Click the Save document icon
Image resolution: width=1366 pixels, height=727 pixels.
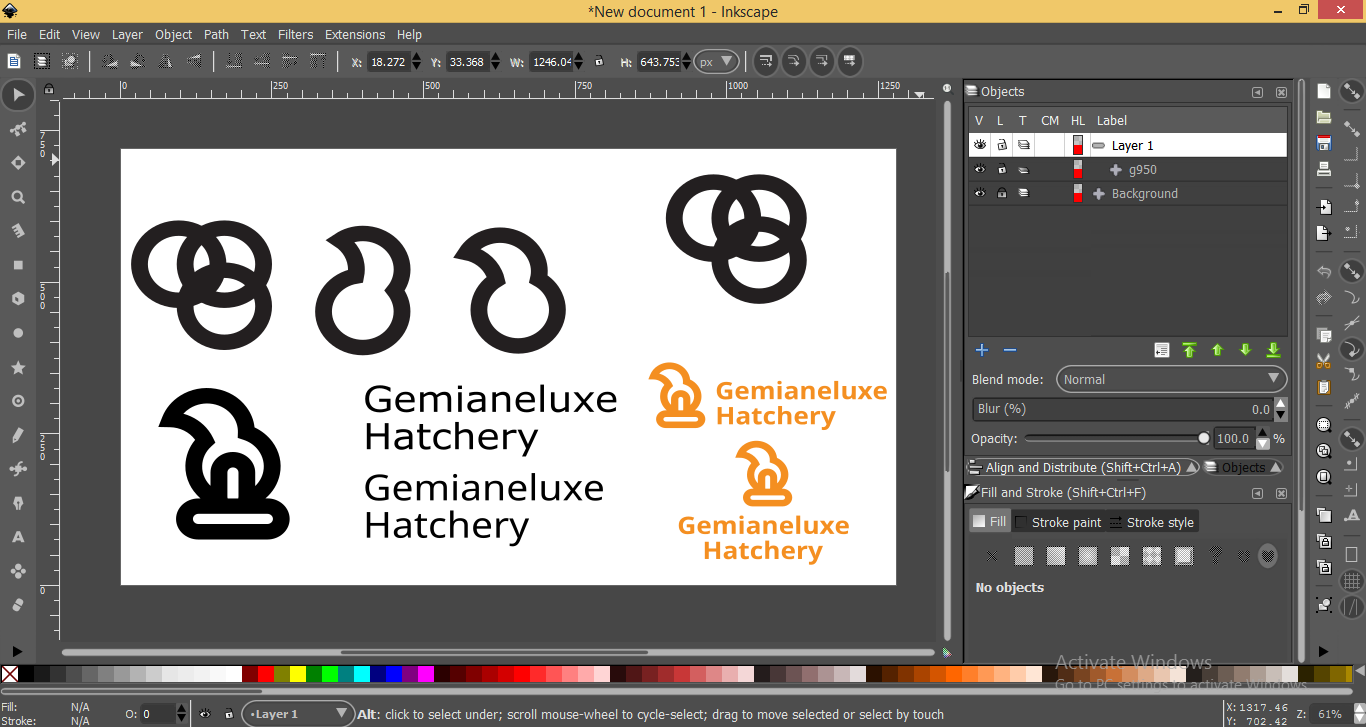pos(1324,143)
